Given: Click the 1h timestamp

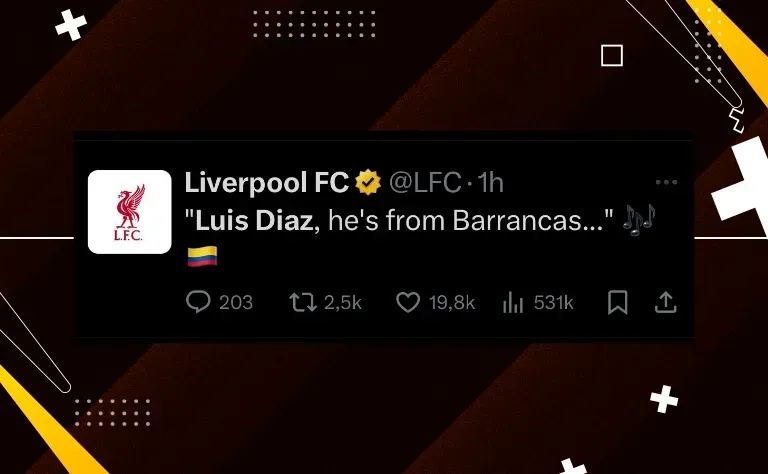Looking at the screenshot, I should (490, 183).
